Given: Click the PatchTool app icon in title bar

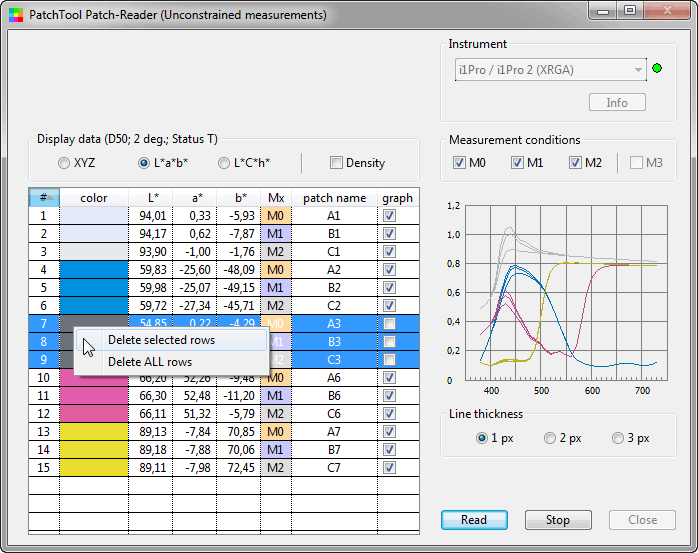Looking at the screenshot, I should point(13,14).
